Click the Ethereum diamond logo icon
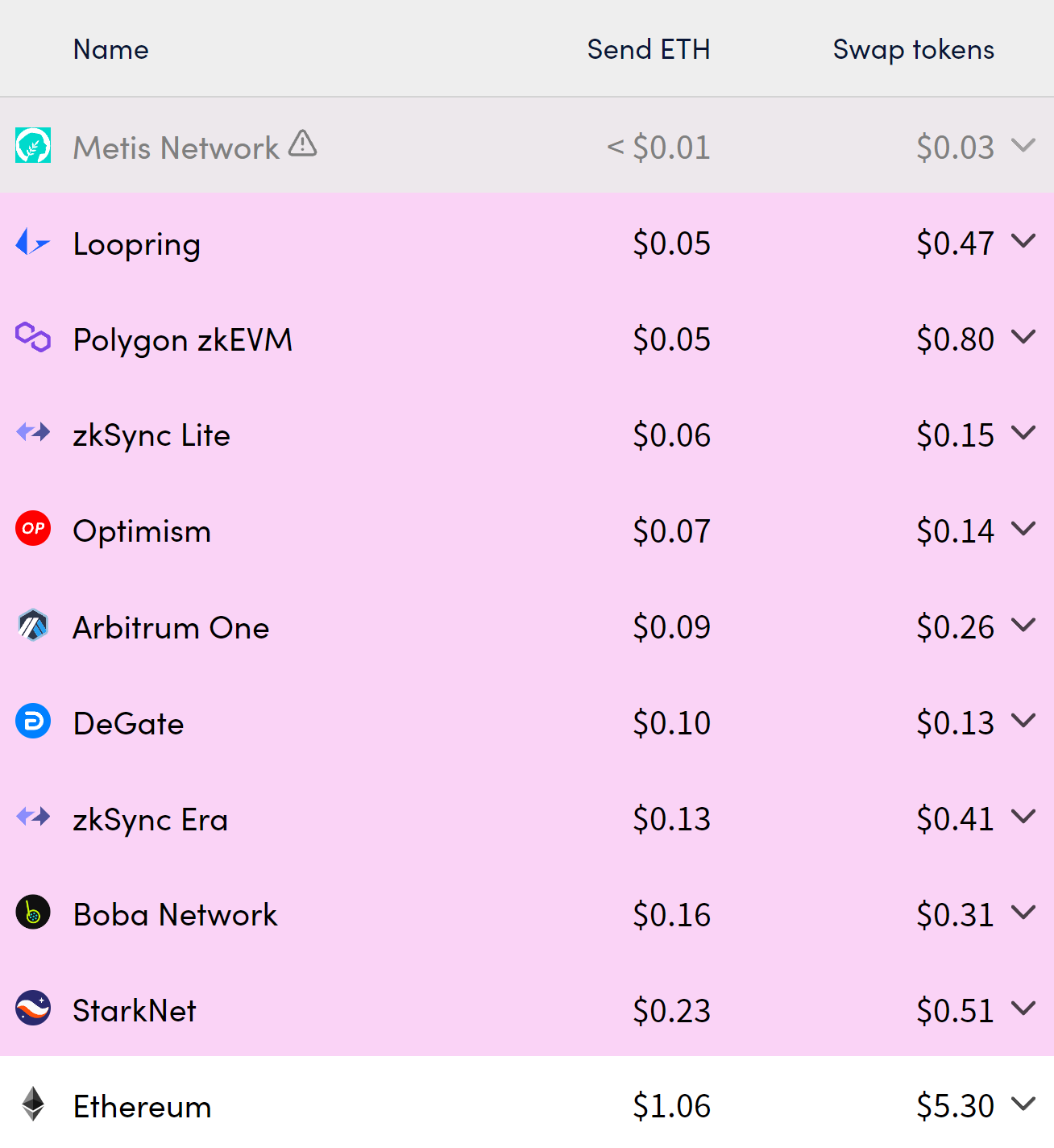The width and height of the screenshot is (1054, 1148). (33, 1104)
